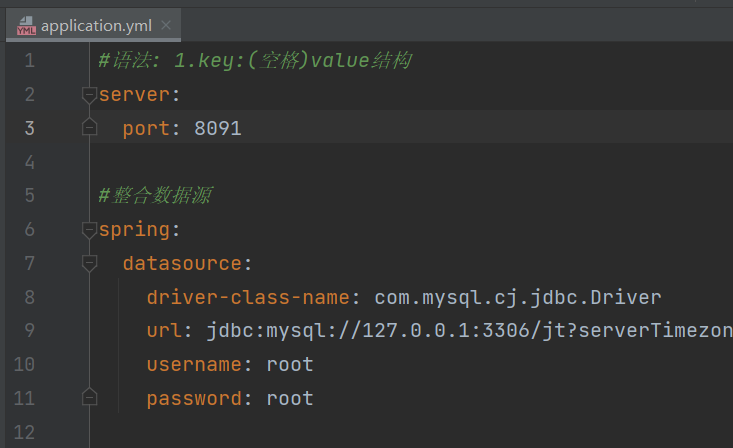Collapse the server block fold marker
The height and width of the screenshot is (448, 733).
(89, 95)
